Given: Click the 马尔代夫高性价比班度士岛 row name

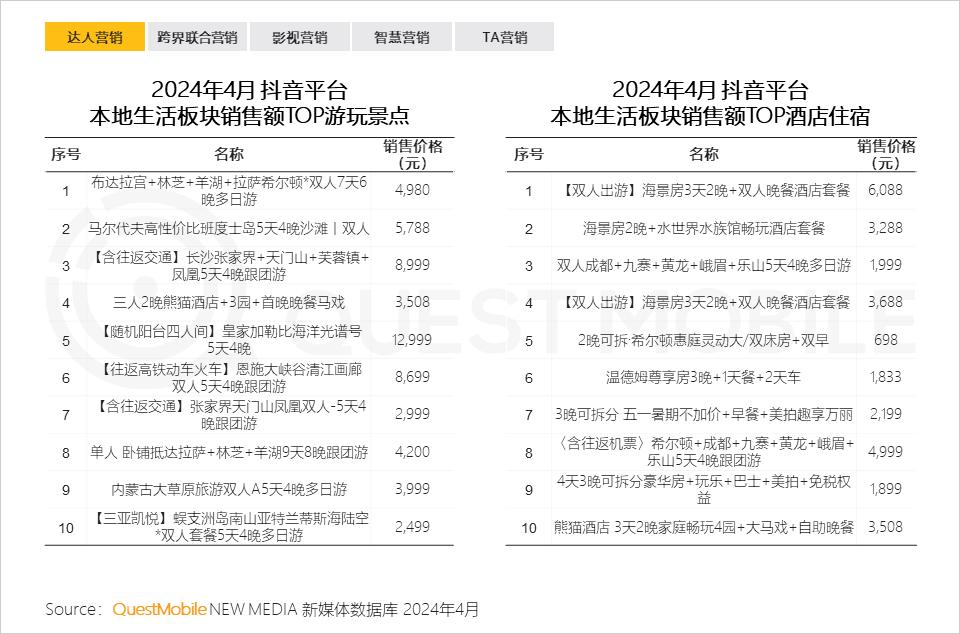Looking at the screenshot, I should [229, 229].
